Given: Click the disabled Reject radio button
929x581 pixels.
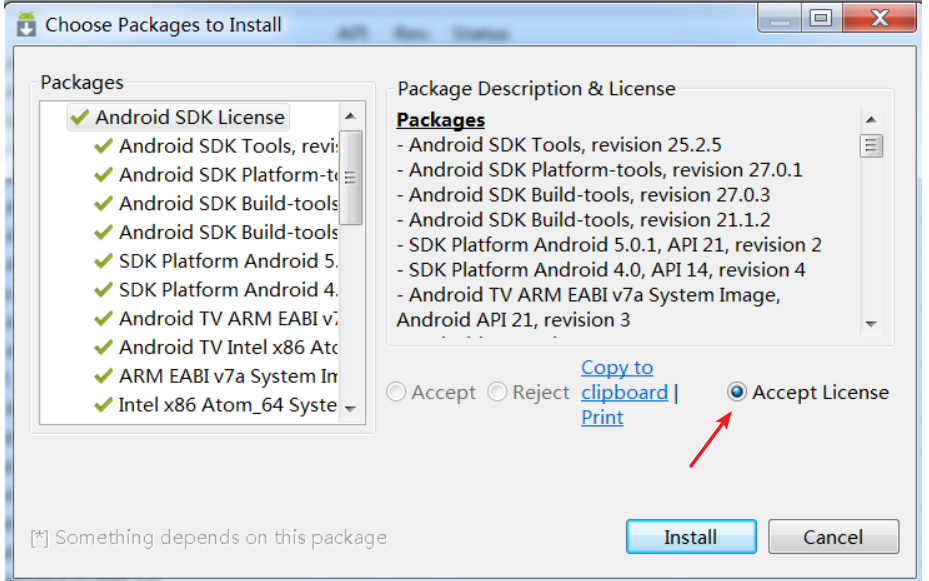Looking at the screenshot, I should click(x=497, y=392).
